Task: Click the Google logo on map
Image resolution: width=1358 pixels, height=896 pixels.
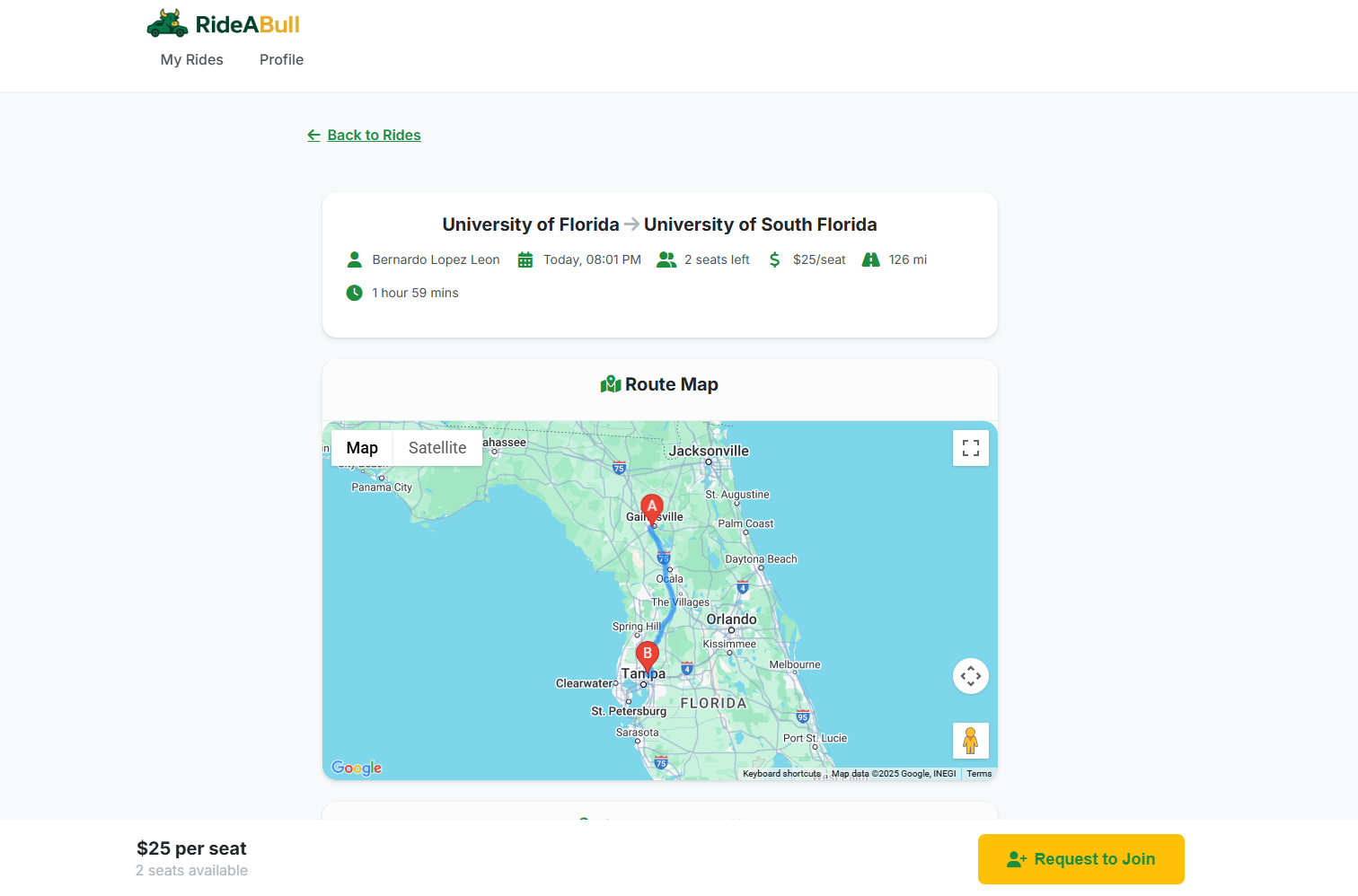Action: tap(357, 768)
